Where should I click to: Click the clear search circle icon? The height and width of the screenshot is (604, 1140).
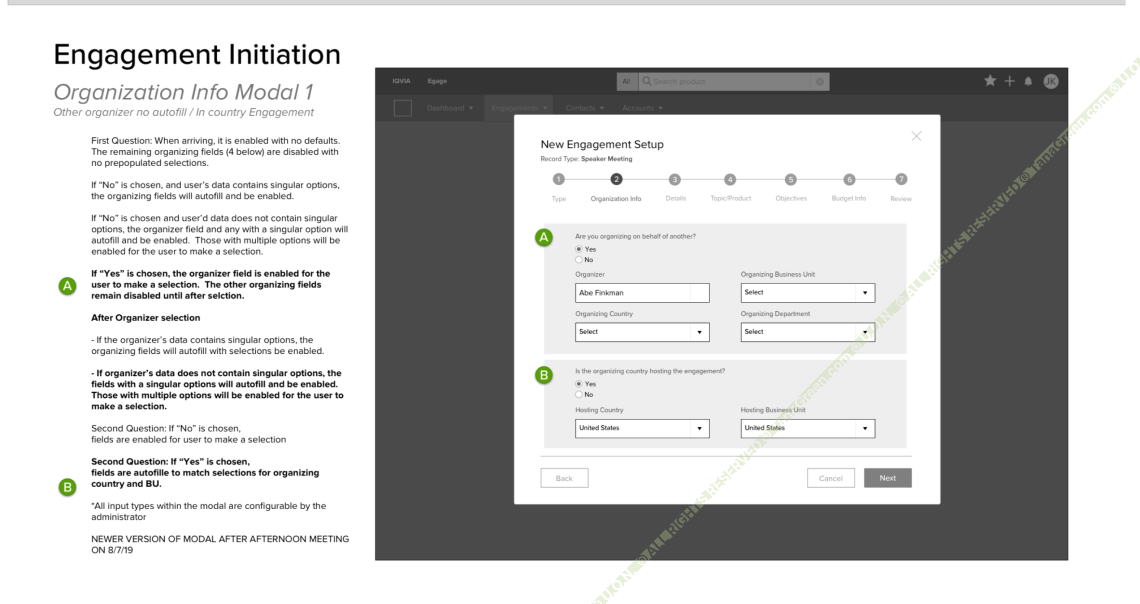tap(819, 81)
